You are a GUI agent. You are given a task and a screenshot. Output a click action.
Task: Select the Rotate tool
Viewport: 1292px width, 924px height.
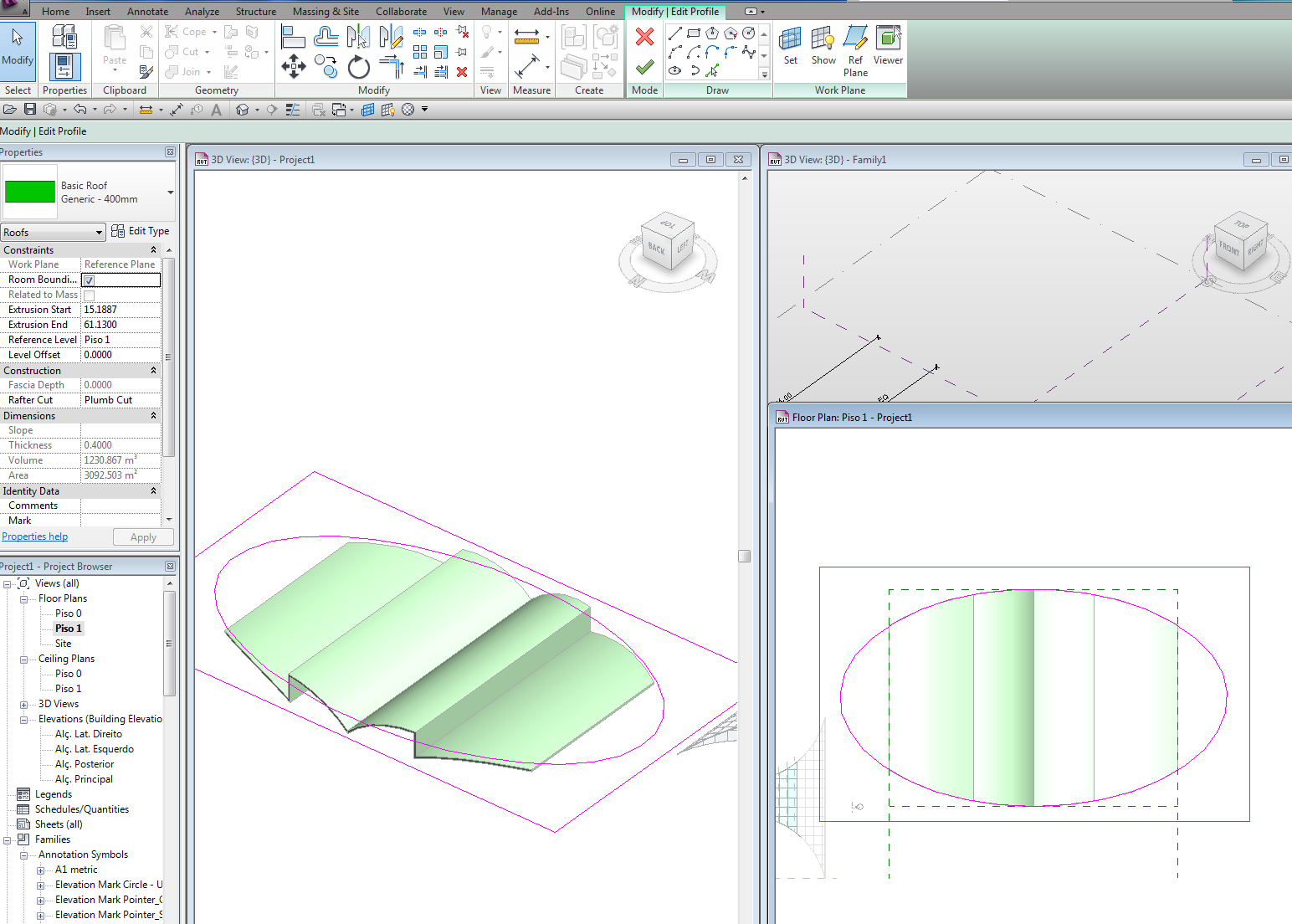[359, 67]
